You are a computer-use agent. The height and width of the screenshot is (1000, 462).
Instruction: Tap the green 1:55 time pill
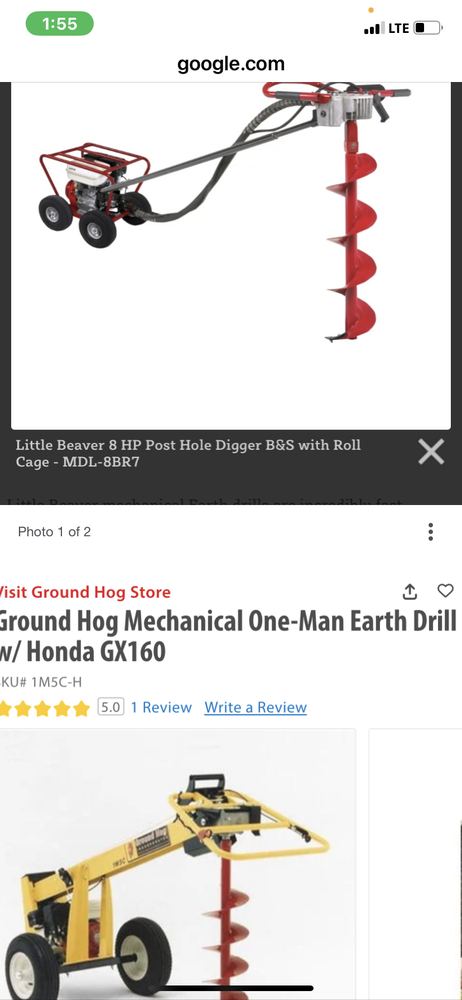point(59,24)
